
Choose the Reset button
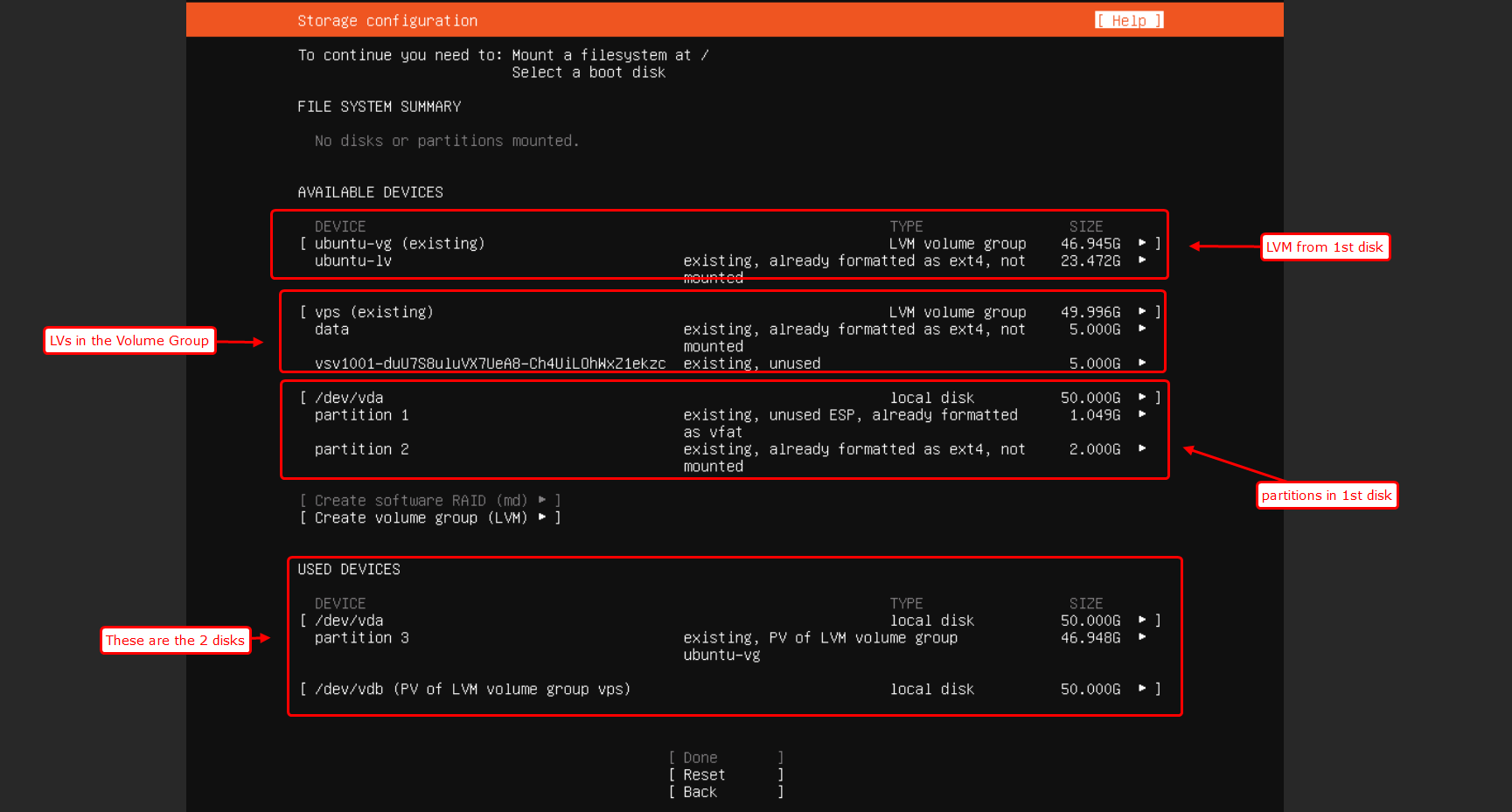[726, 774]
